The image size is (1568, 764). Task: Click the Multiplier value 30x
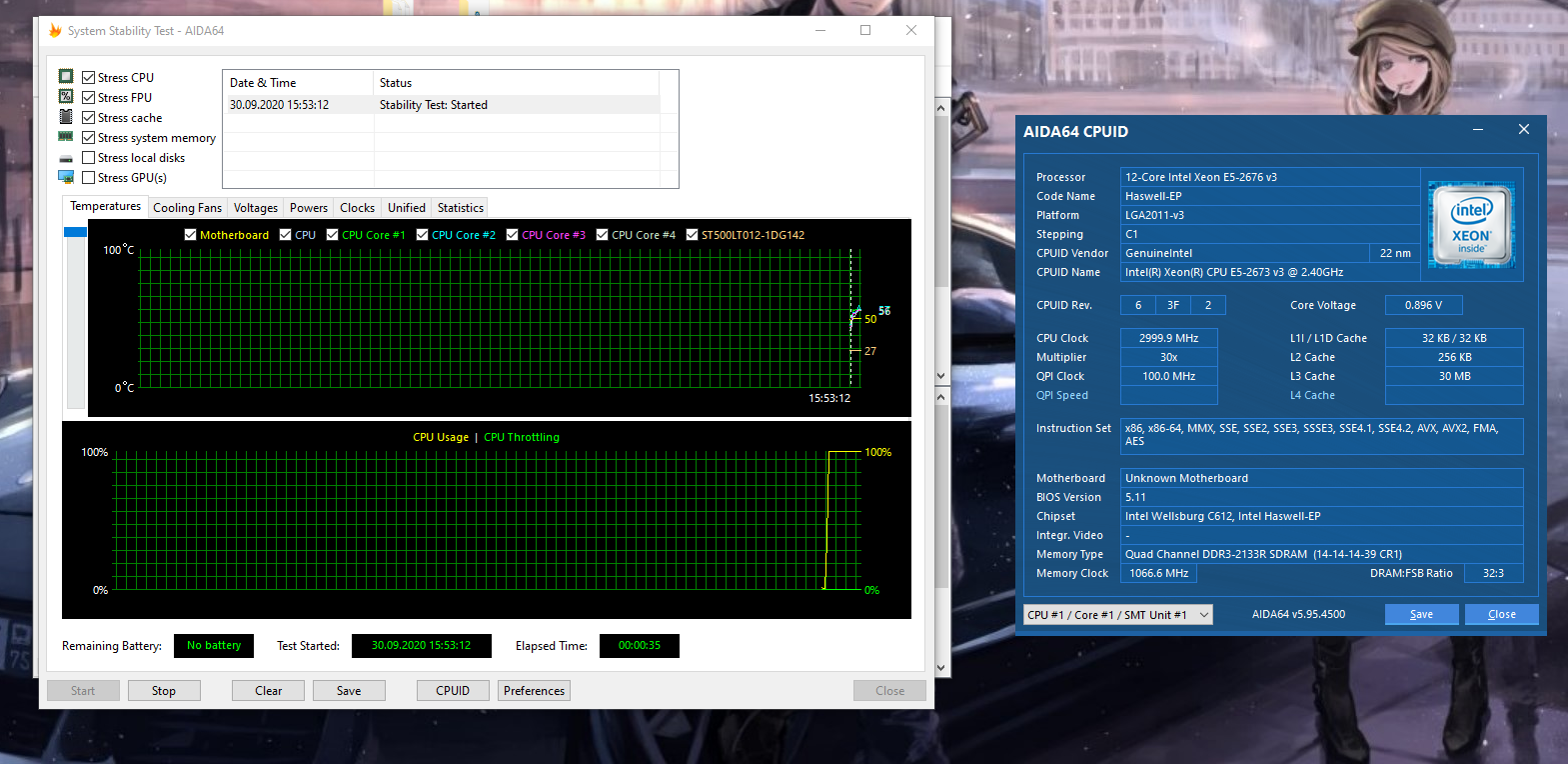pyautogui.click(x=1169, y=357)
